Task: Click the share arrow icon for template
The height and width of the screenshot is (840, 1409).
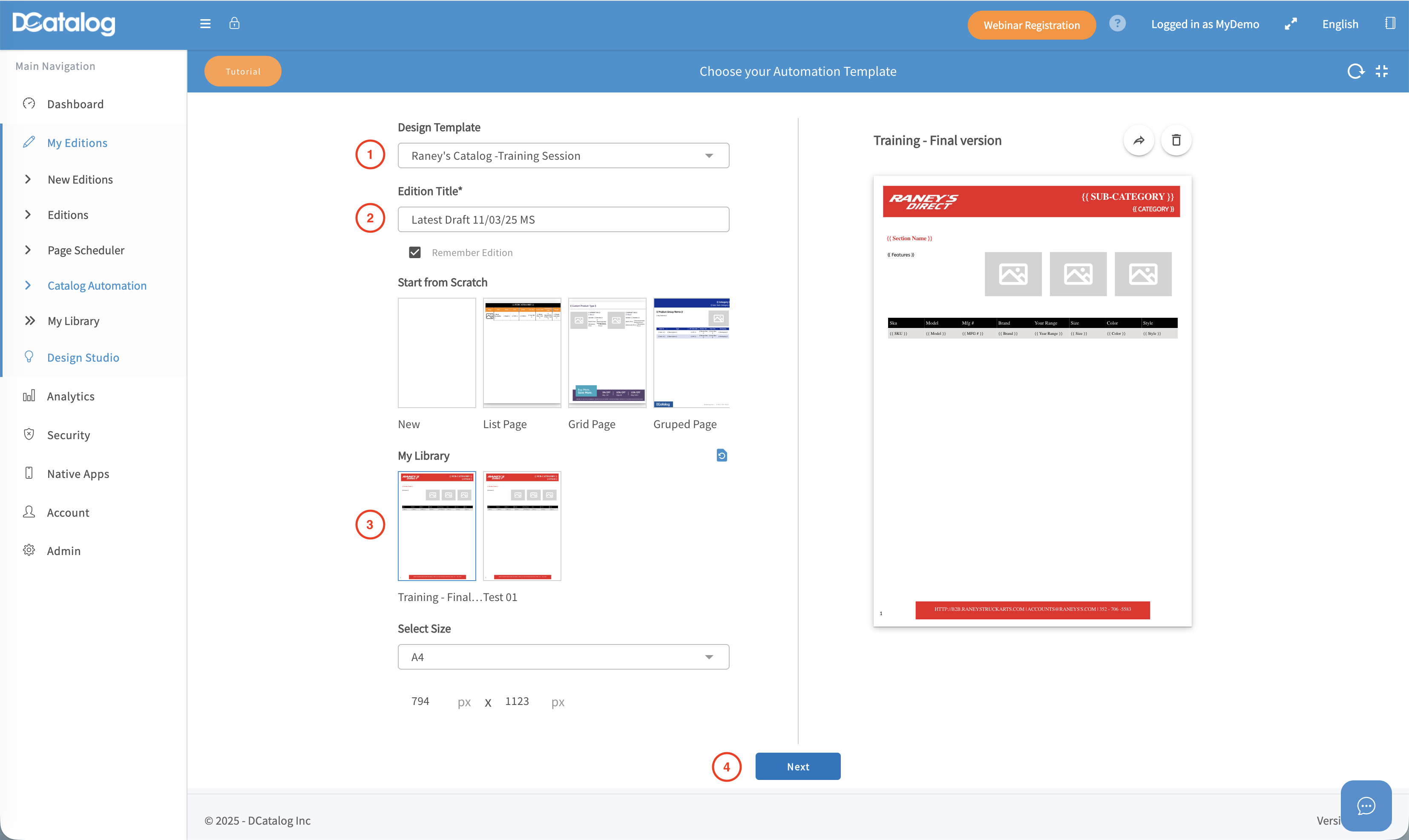Action: click(x=1139, y=140)
